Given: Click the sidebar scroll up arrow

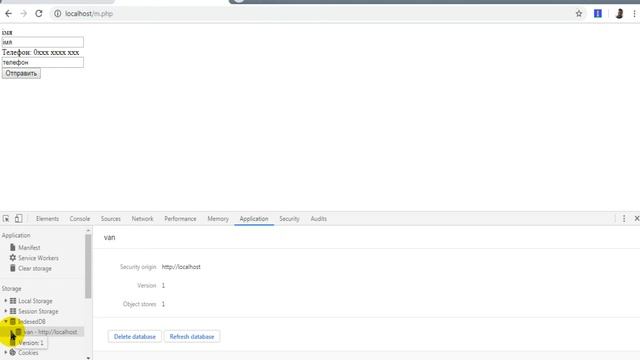Looking at the screenshot, I should coord(88,231).
